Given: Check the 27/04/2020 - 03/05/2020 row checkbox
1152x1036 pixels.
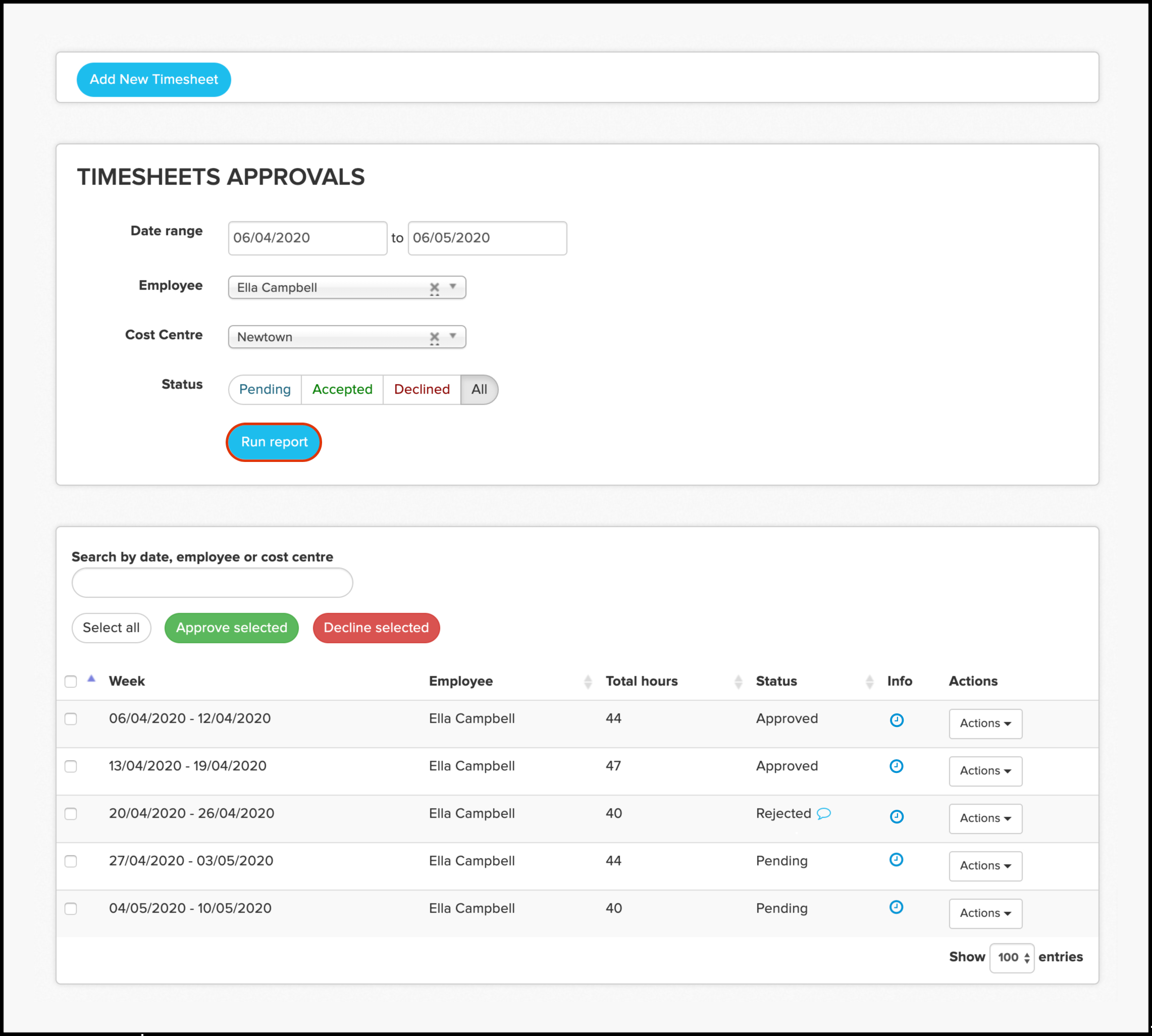Looking at the screenshot, I should 71,861.
